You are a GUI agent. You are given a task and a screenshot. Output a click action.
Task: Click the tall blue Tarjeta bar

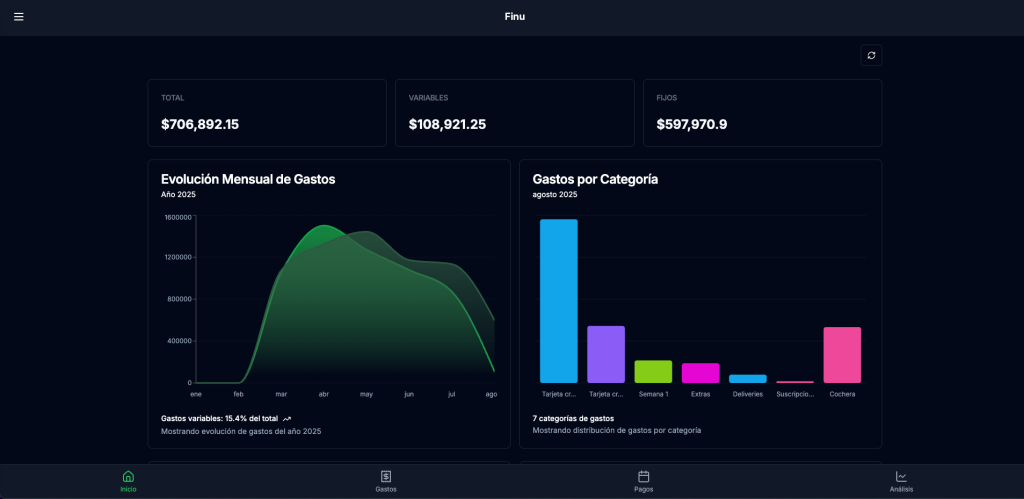[x=559, y=300]
